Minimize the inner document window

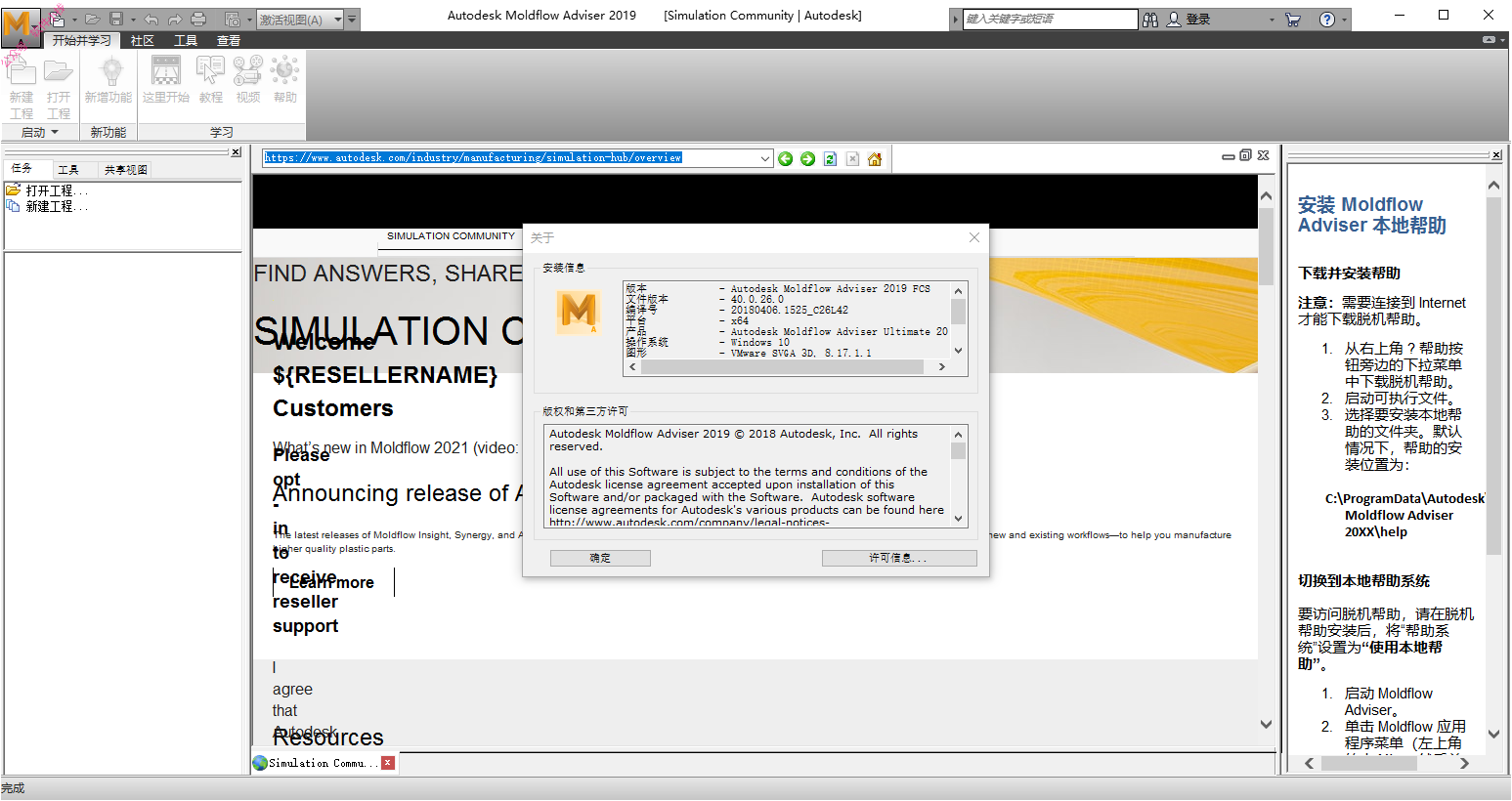(x=1228, y=155)
